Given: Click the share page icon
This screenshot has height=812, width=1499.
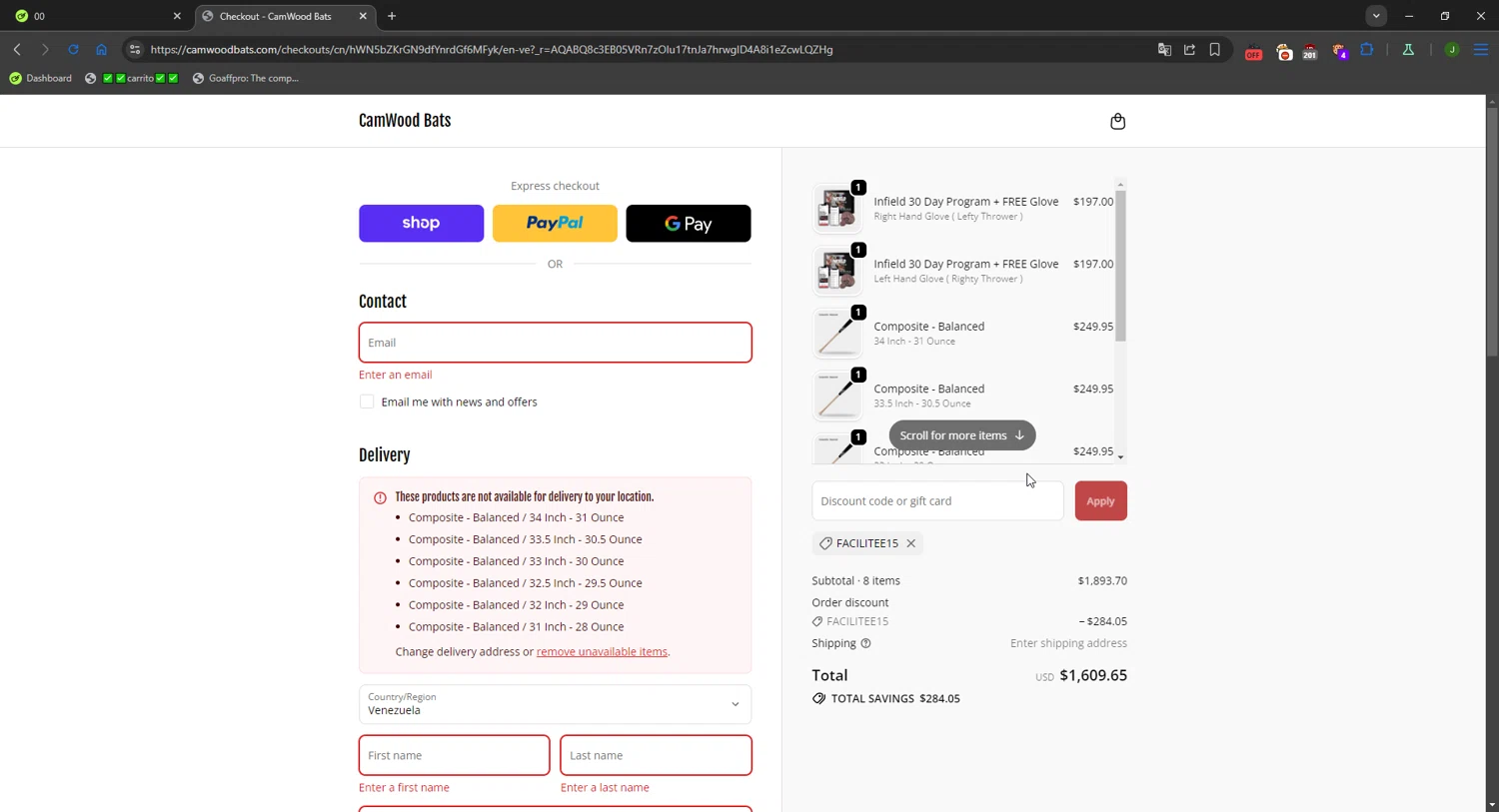Looking at the screenshot, I should tap(1189, 49).
